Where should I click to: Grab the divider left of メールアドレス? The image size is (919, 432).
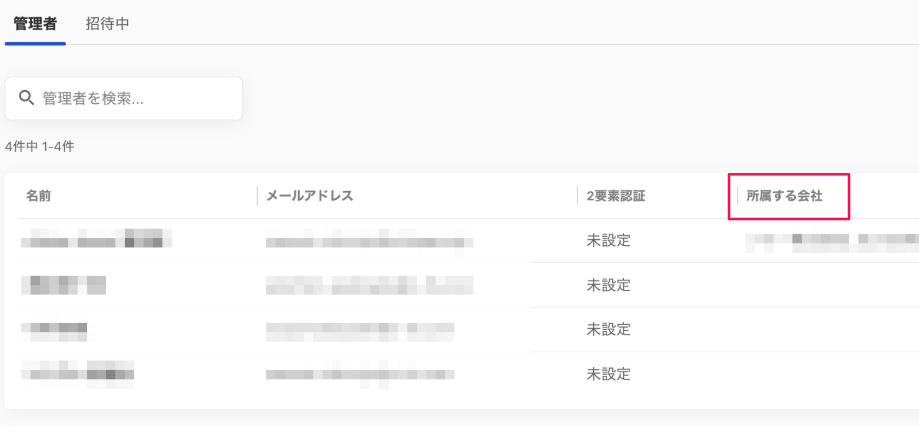coord(257,196)
